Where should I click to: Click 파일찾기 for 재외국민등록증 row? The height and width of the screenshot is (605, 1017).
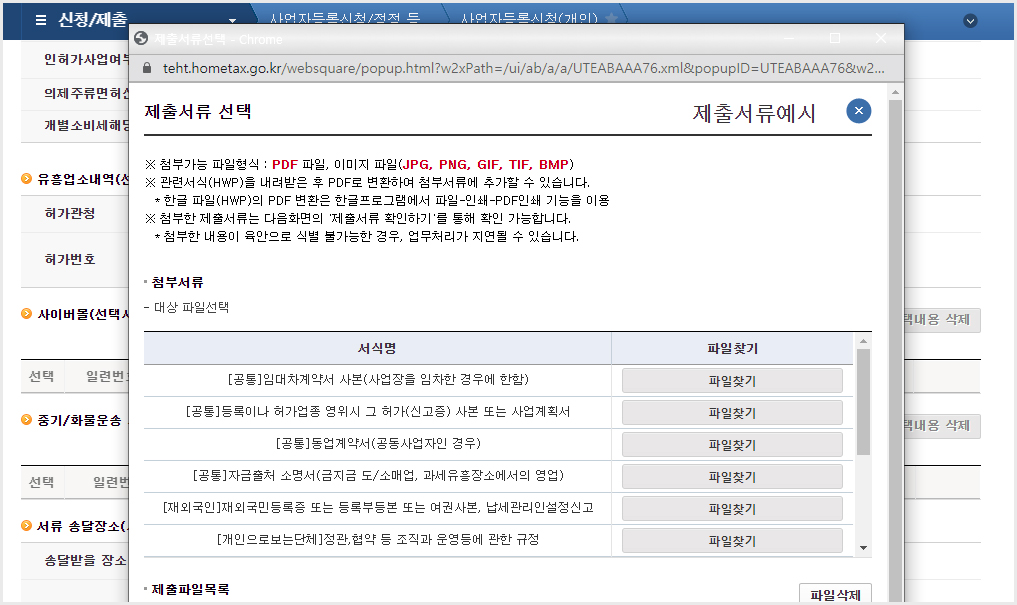coord(732,508)
